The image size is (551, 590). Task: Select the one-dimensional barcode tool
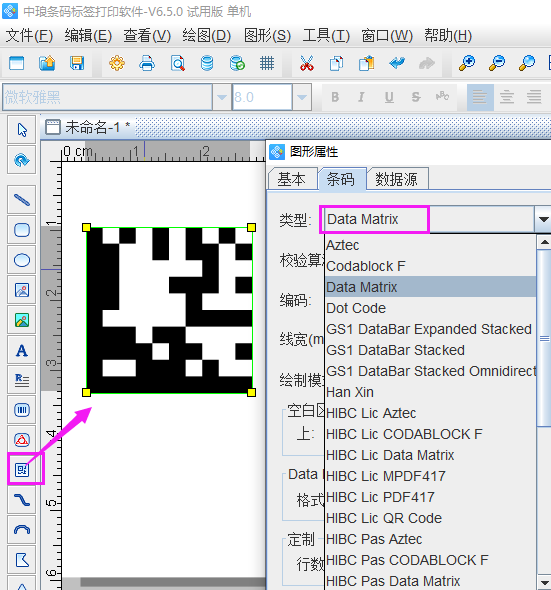click(22, 410)
